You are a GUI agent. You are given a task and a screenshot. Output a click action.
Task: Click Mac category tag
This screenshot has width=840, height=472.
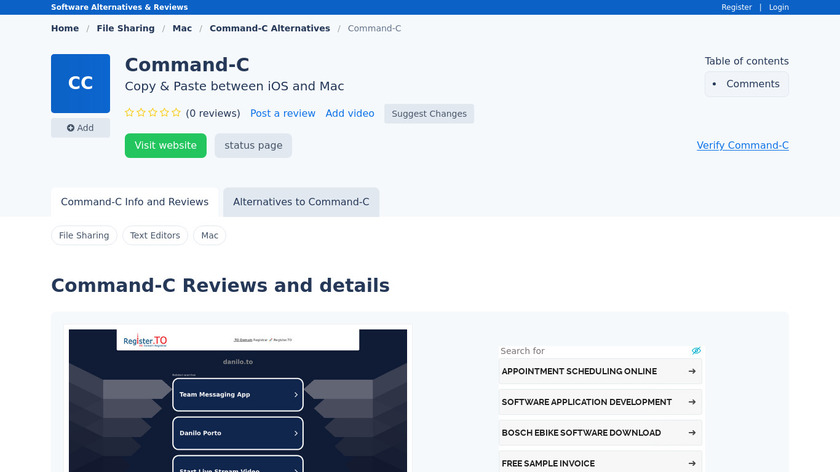point(209,235)
